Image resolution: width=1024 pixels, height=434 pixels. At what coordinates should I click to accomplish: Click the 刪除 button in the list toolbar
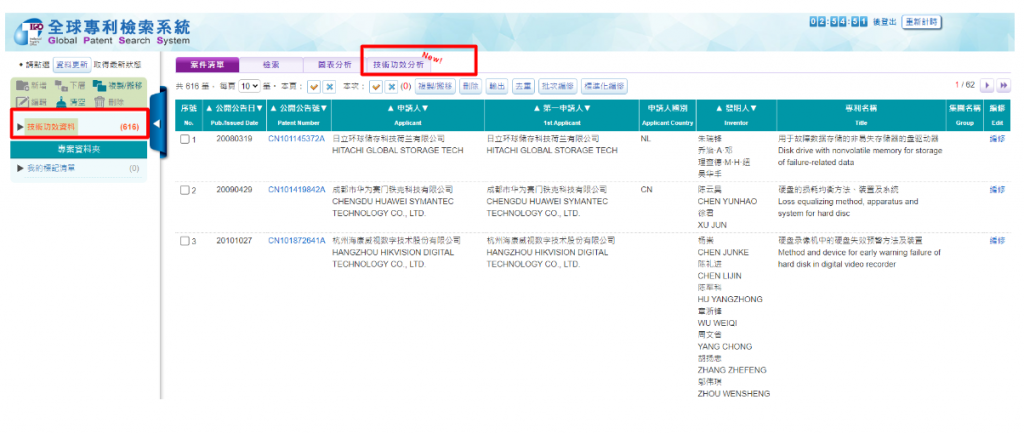(x=470, y=86)
